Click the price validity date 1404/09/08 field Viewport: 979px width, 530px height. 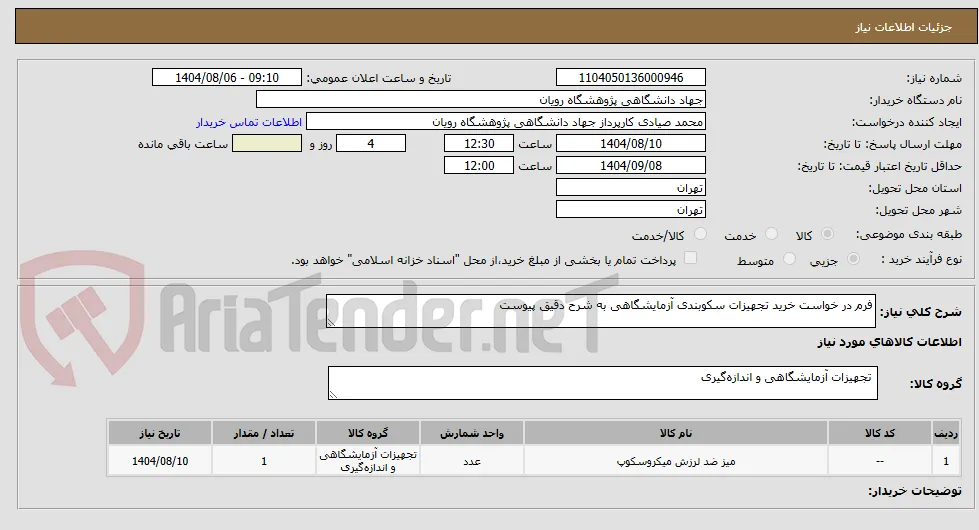(x=631, y=165)
